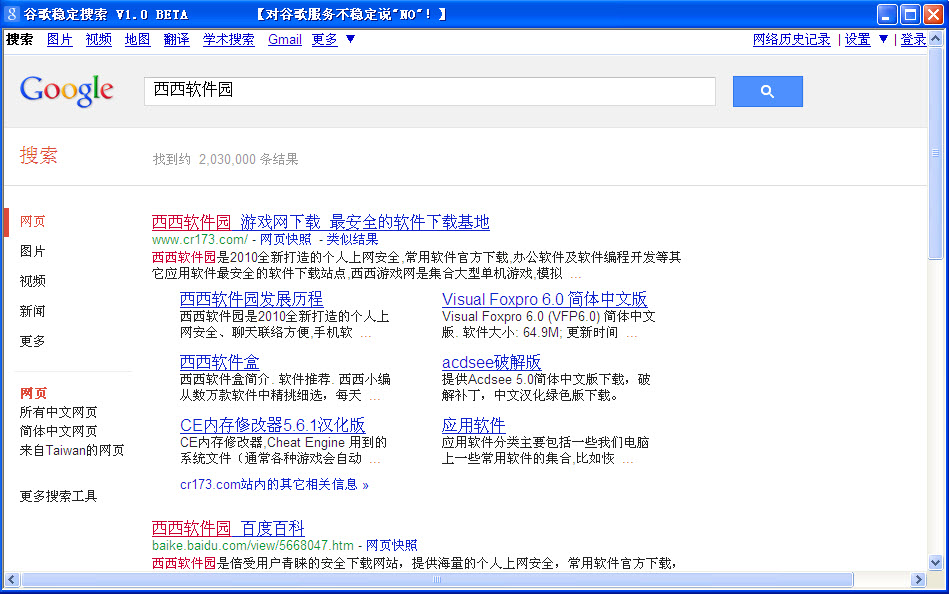Screen dimensions: 949x594
Task: Click 类似结果 link
Action: (352, 239)
